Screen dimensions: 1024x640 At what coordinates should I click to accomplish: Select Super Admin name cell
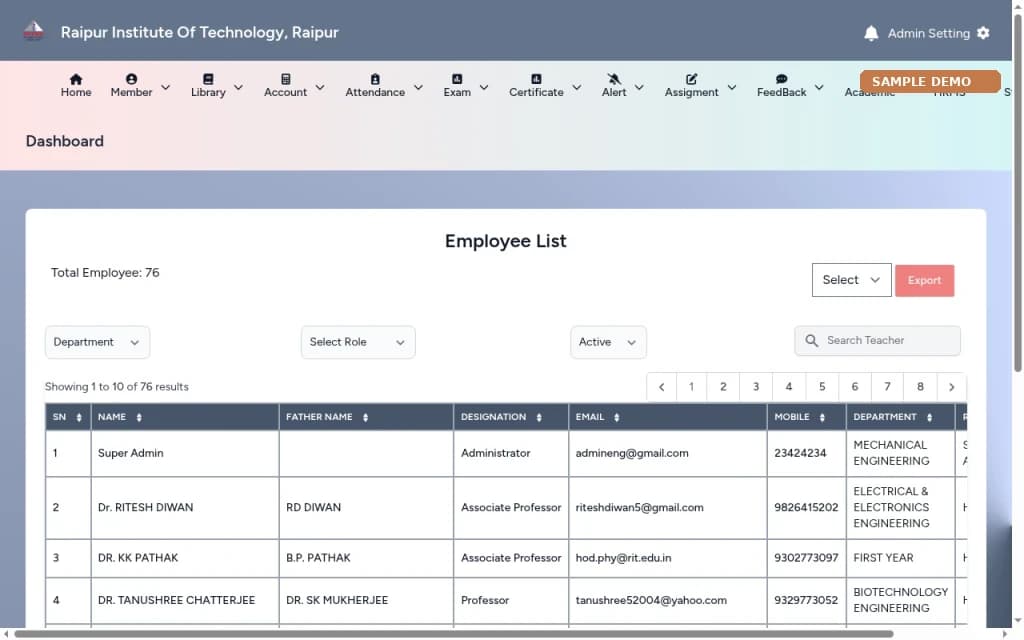185,453
